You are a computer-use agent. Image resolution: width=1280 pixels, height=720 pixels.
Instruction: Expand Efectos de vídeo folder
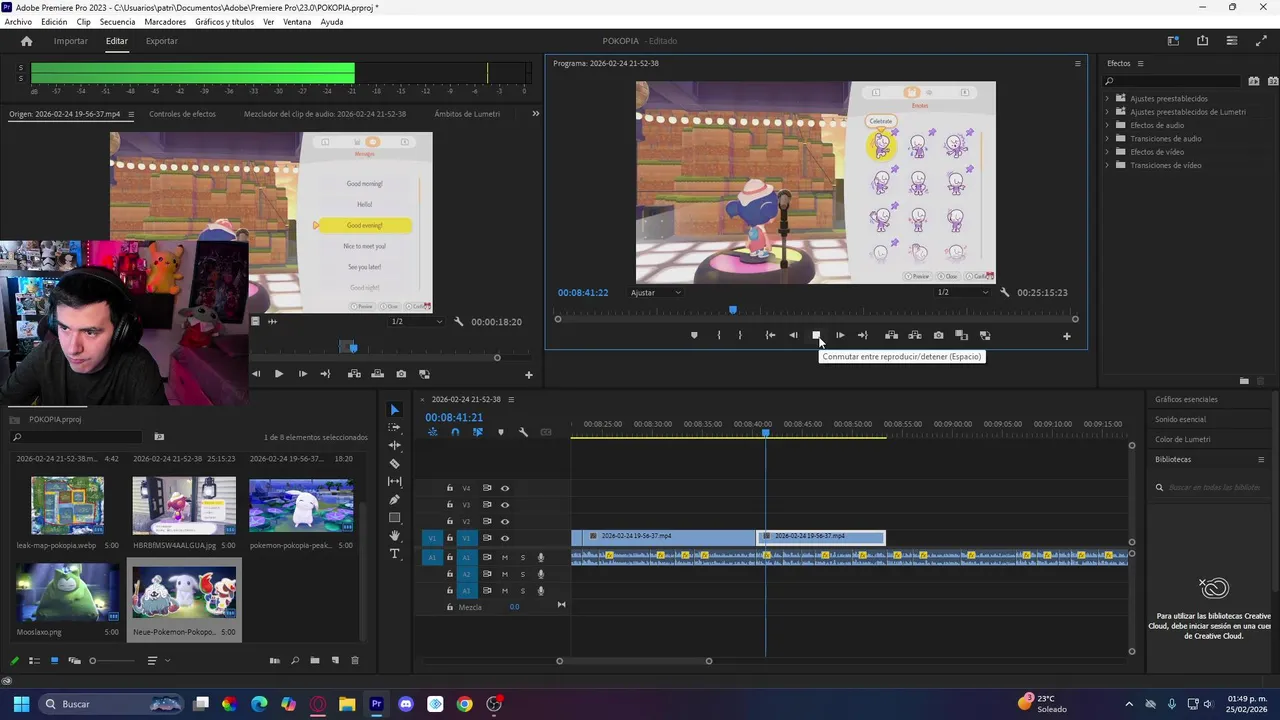click(1107, 152)
